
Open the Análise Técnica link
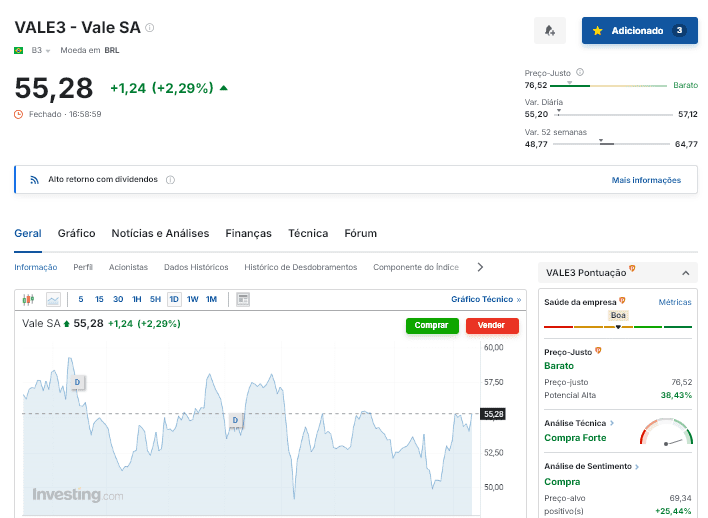click(x=579, y=423)
